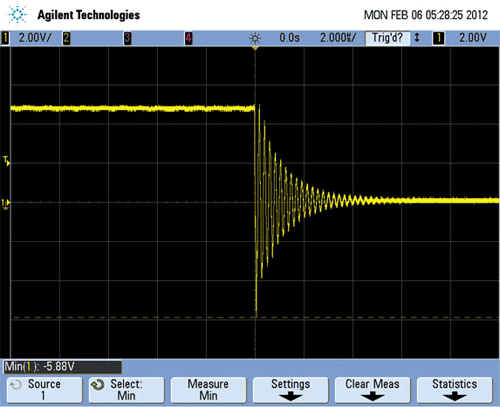Click the trigger slope arrow icon
This screenshot has width=500, height=407.
417,38
